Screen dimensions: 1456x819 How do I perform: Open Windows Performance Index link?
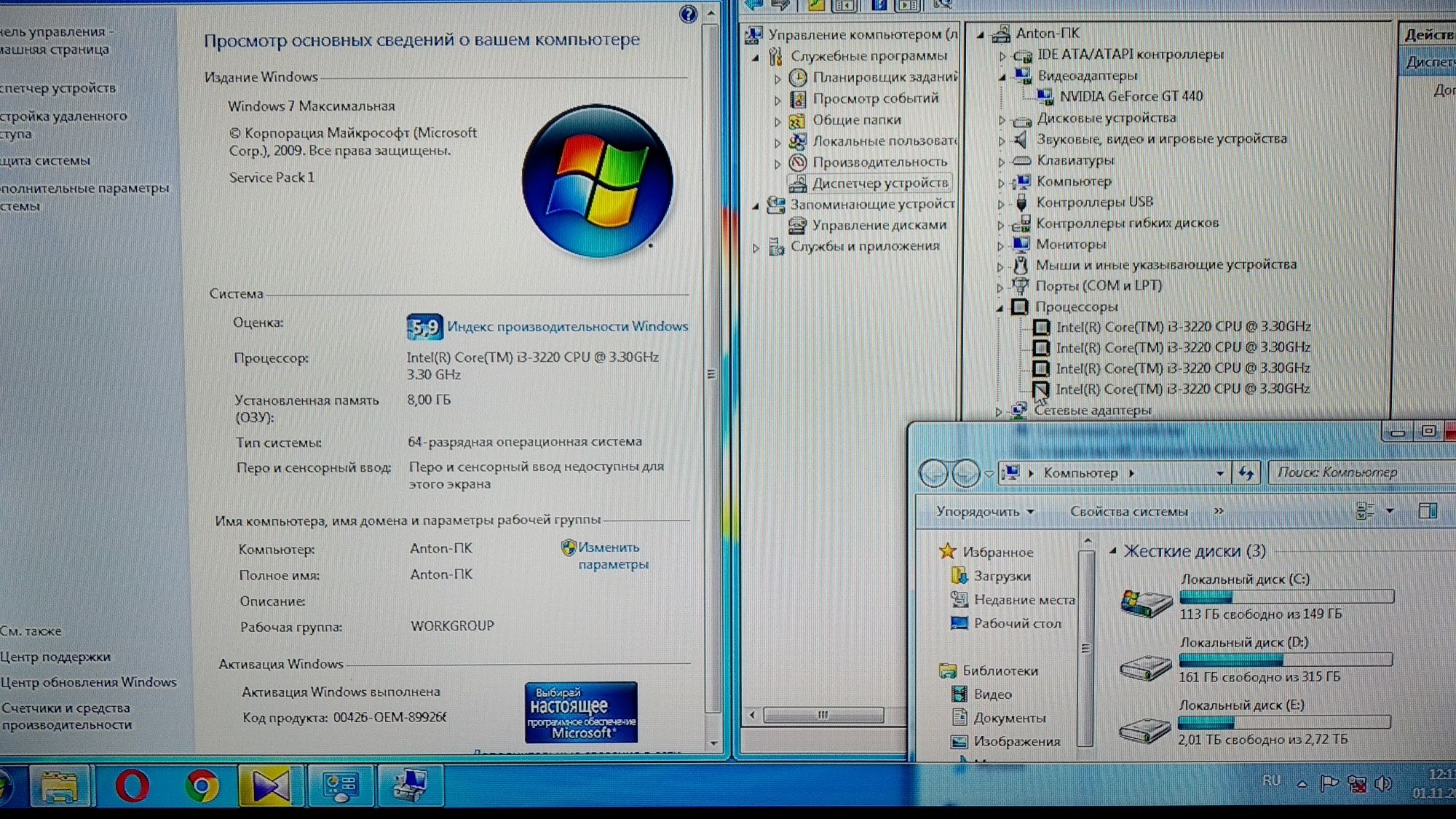click(567, 326)
